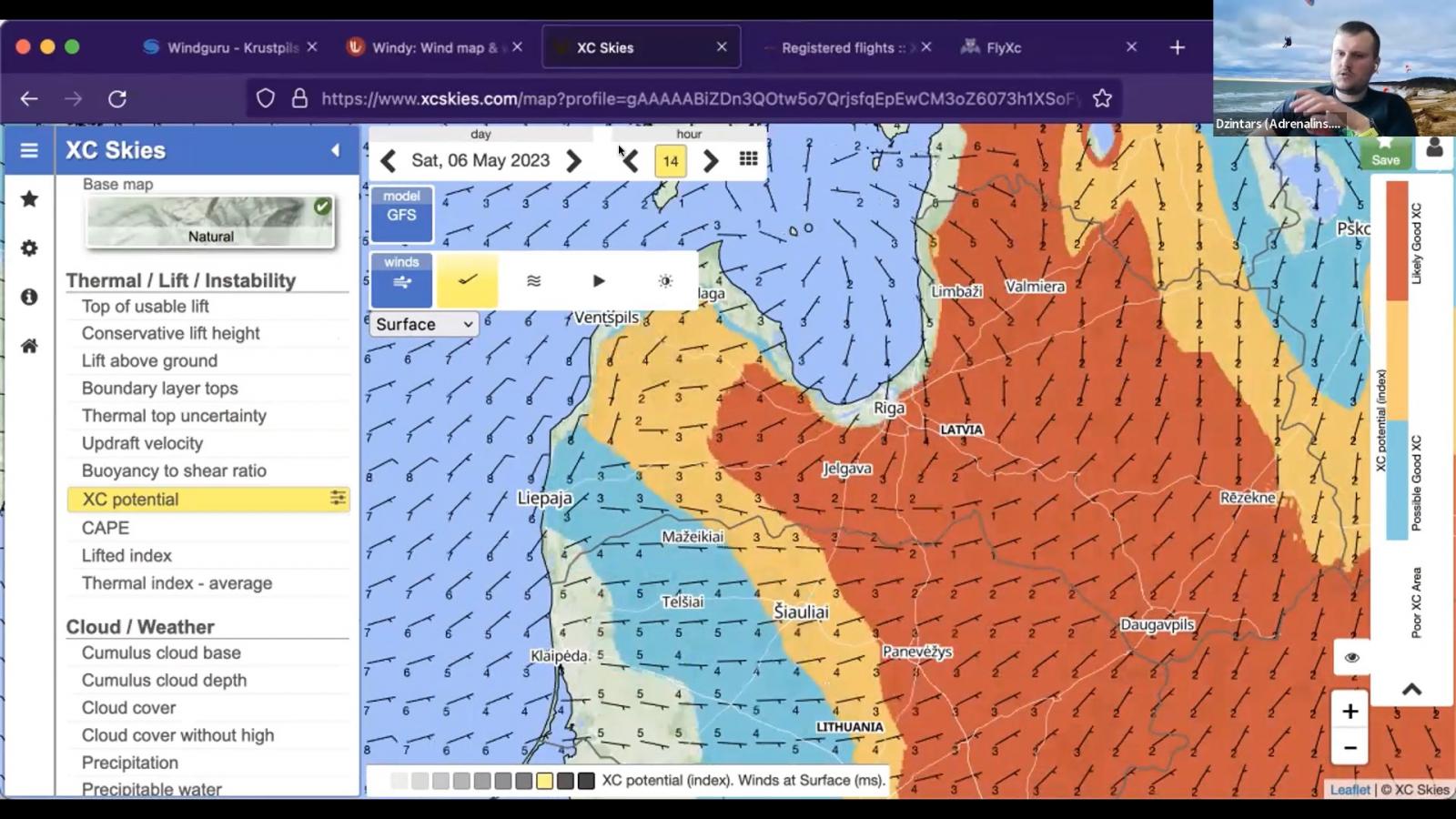Click the Riga label on the map

coord(889,408)
